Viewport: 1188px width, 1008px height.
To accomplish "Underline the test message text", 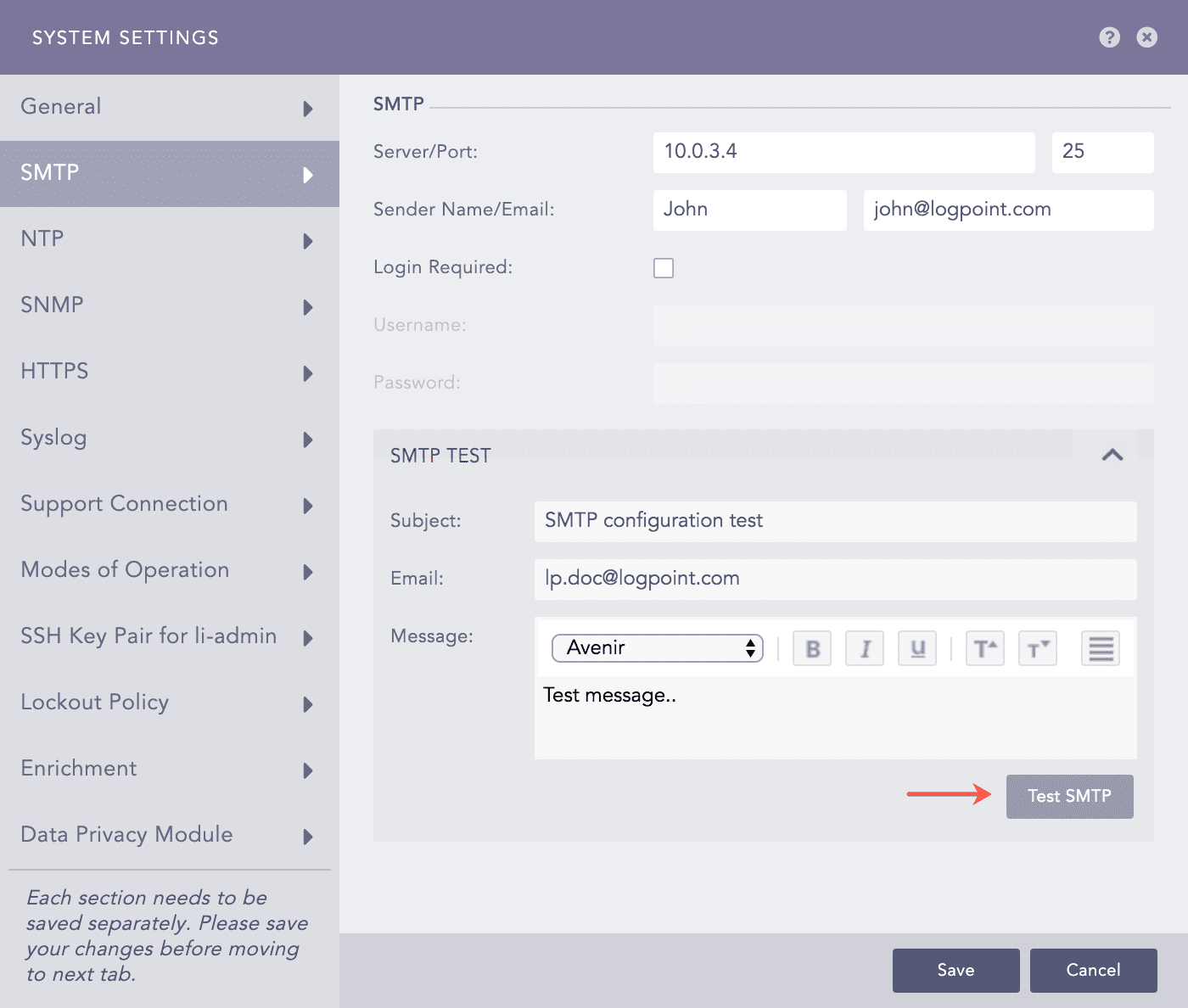I will point(916,648).
